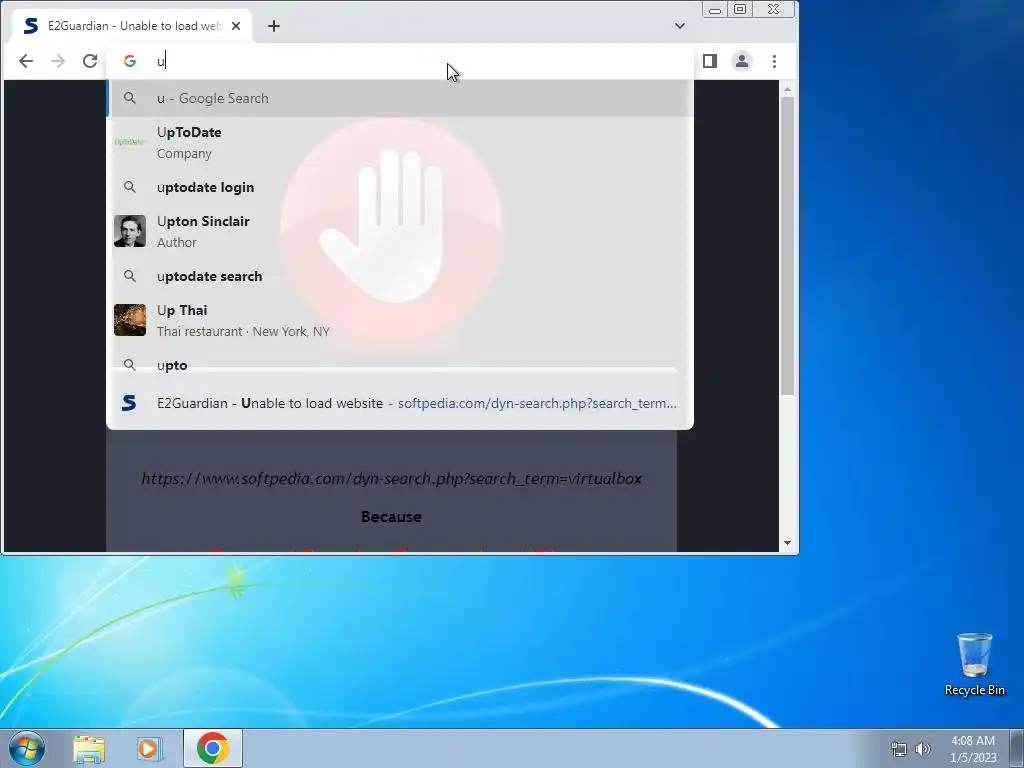Reload the page with the refresh icon
The height and width of the screenshot is (768, 1024).
89,61
